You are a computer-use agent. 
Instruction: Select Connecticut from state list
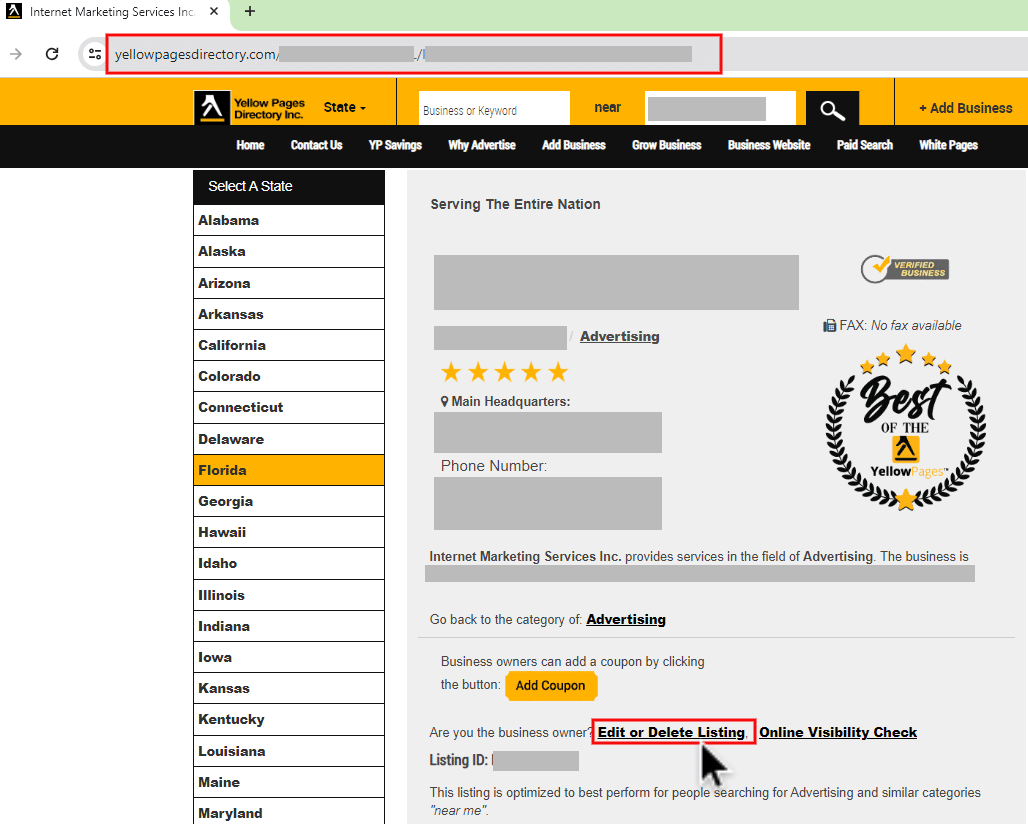pos(289,408)
